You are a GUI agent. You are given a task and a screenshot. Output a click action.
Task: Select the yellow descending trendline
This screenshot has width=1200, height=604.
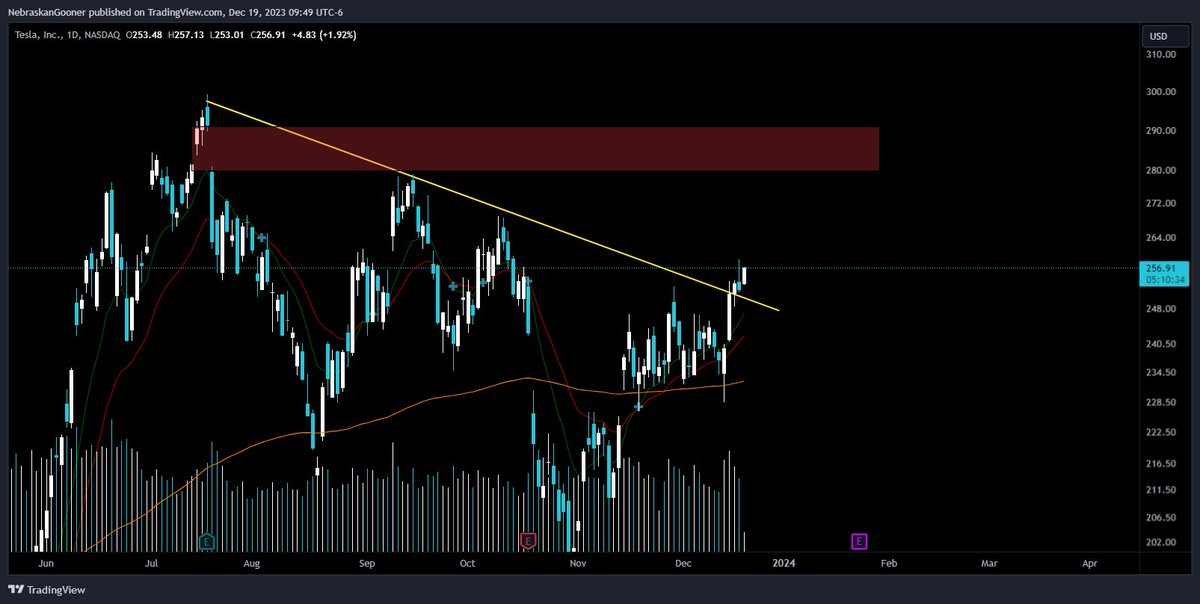coord(492,205)
